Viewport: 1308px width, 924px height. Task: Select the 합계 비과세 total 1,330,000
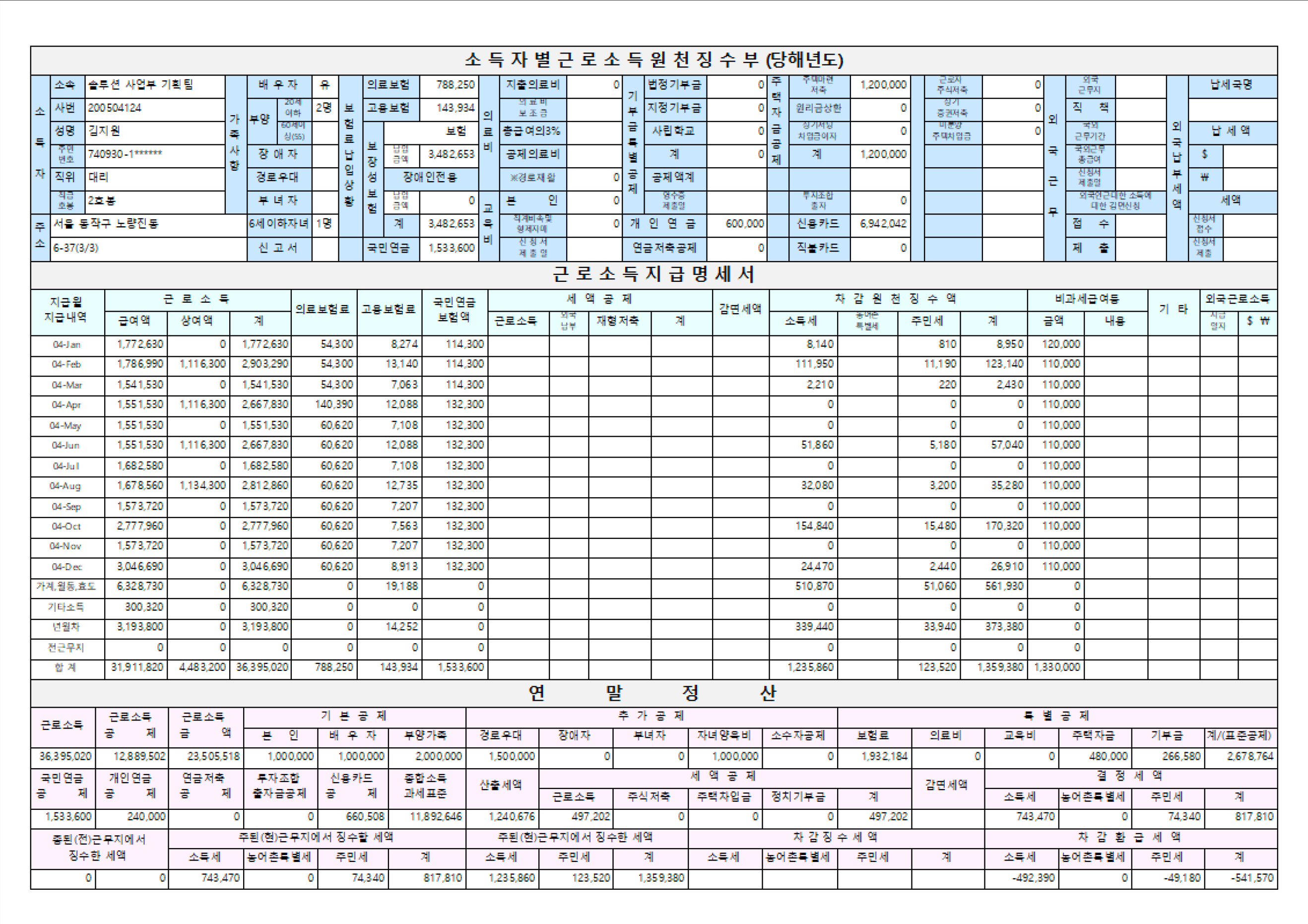click(1057, 667)
